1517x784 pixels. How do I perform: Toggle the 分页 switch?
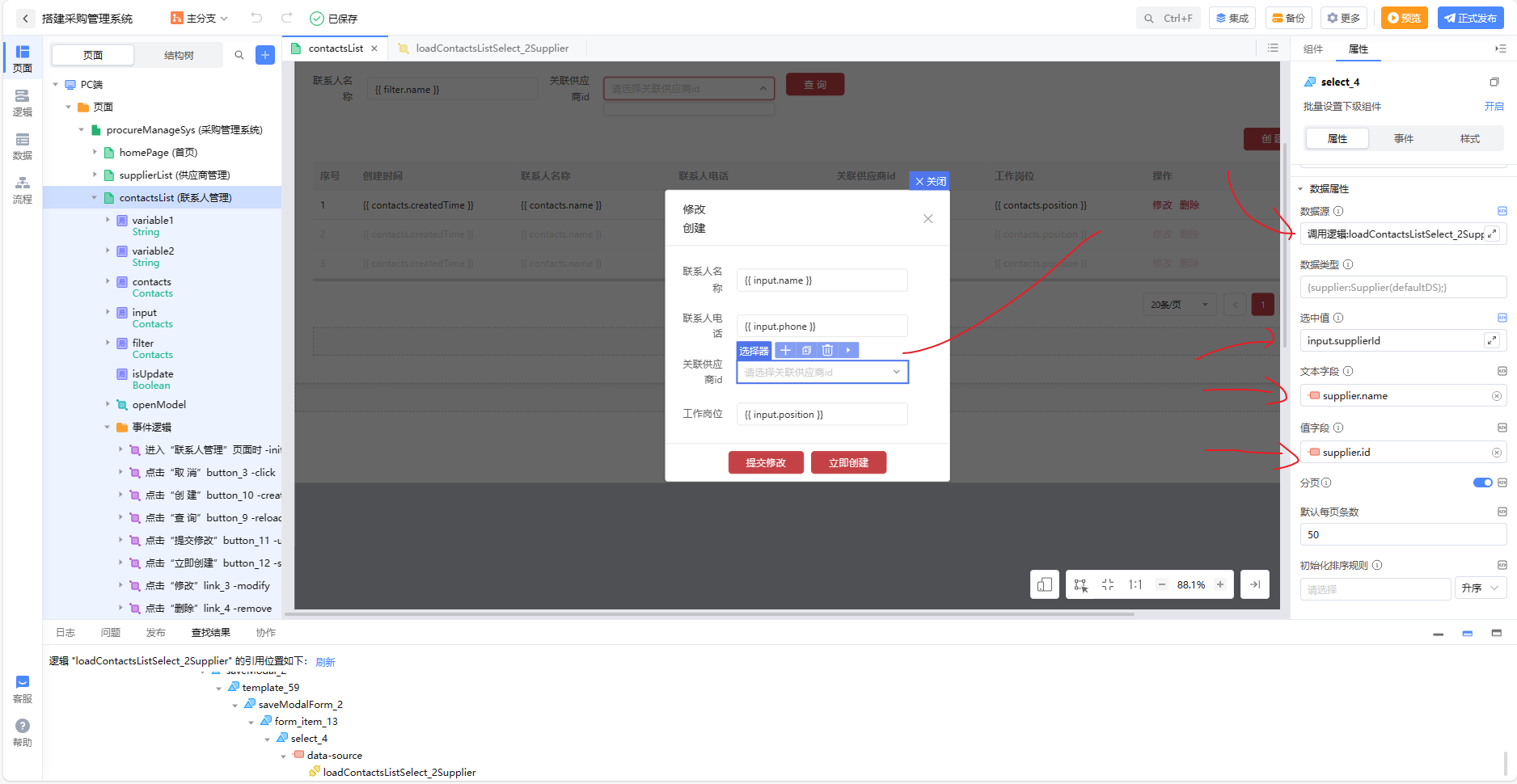click(1482, 483)
